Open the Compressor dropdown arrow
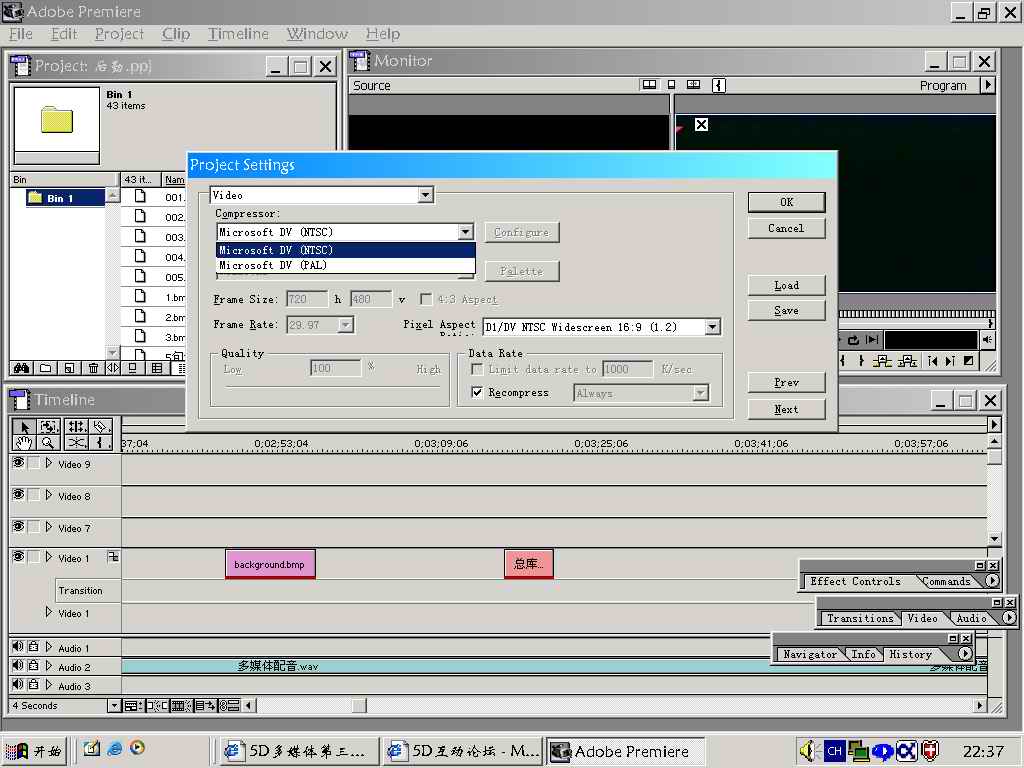 click(465, 232)
